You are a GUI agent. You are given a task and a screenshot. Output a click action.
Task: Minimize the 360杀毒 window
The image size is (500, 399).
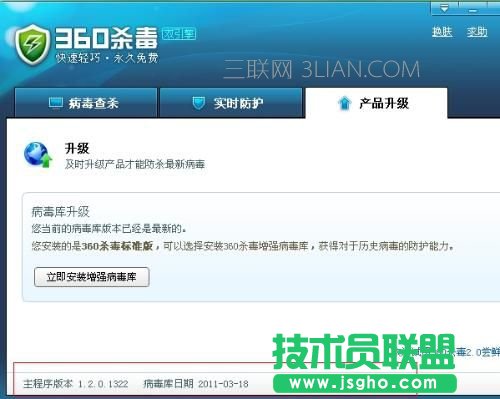click(472, 9)
